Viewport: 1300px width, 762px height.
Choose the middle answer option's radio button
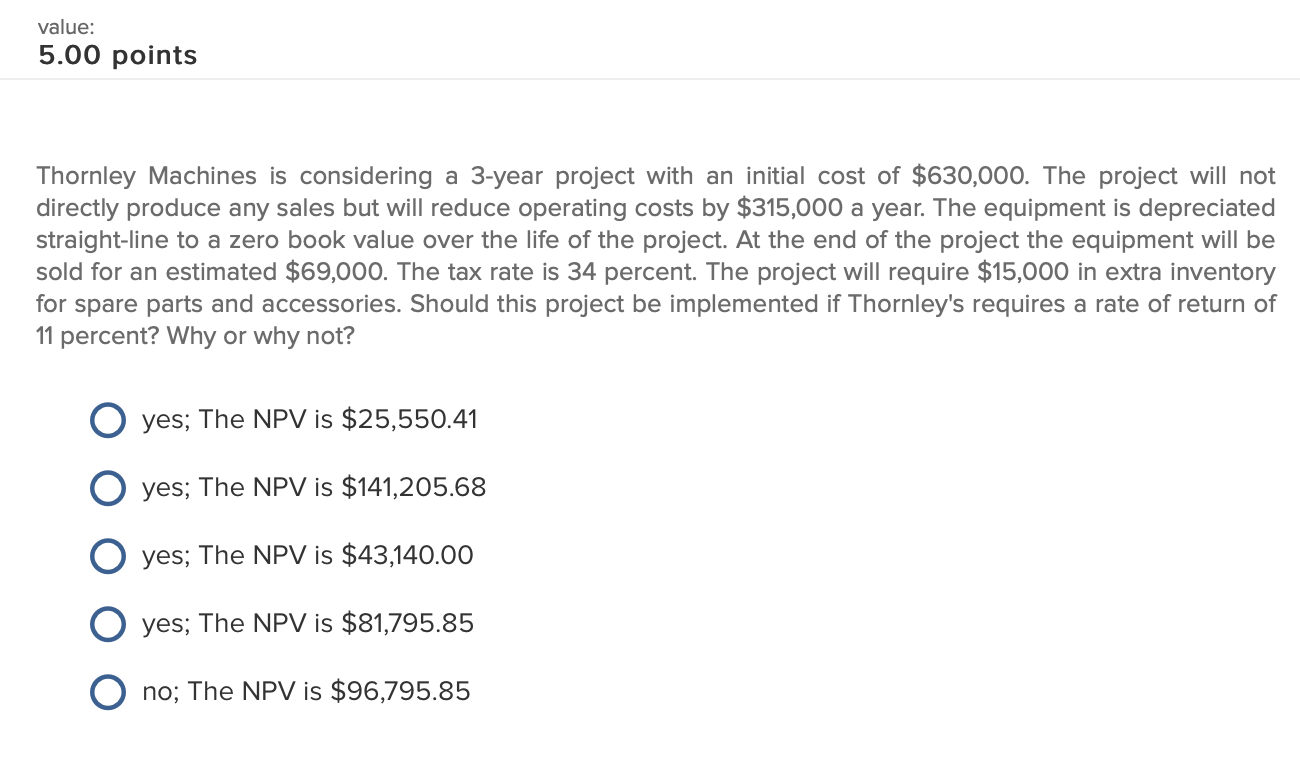coord(107,556)
